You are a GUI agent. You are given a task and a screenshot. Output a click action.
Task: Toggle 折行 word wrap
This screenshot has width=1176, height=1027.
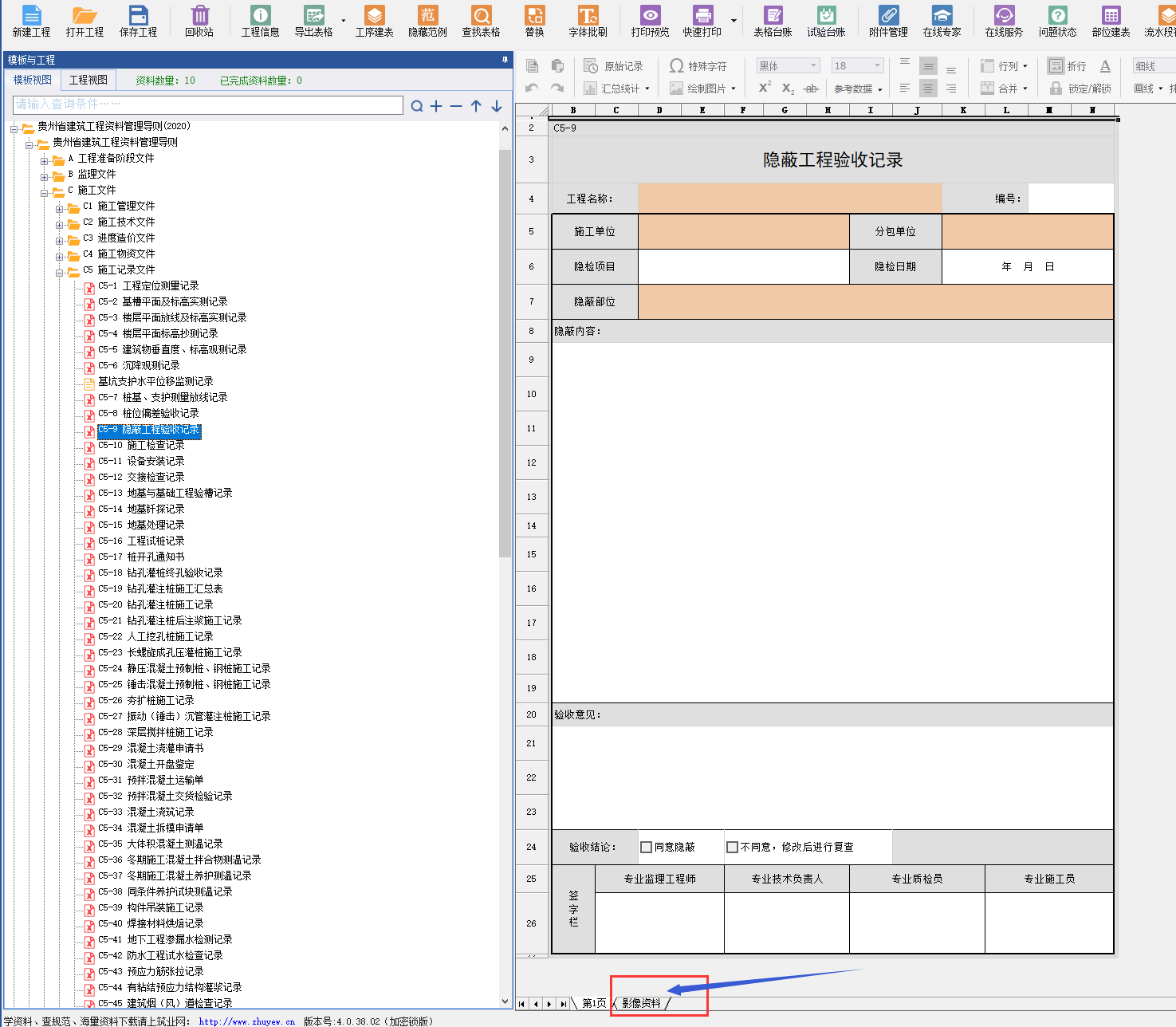pos(1067,66)
